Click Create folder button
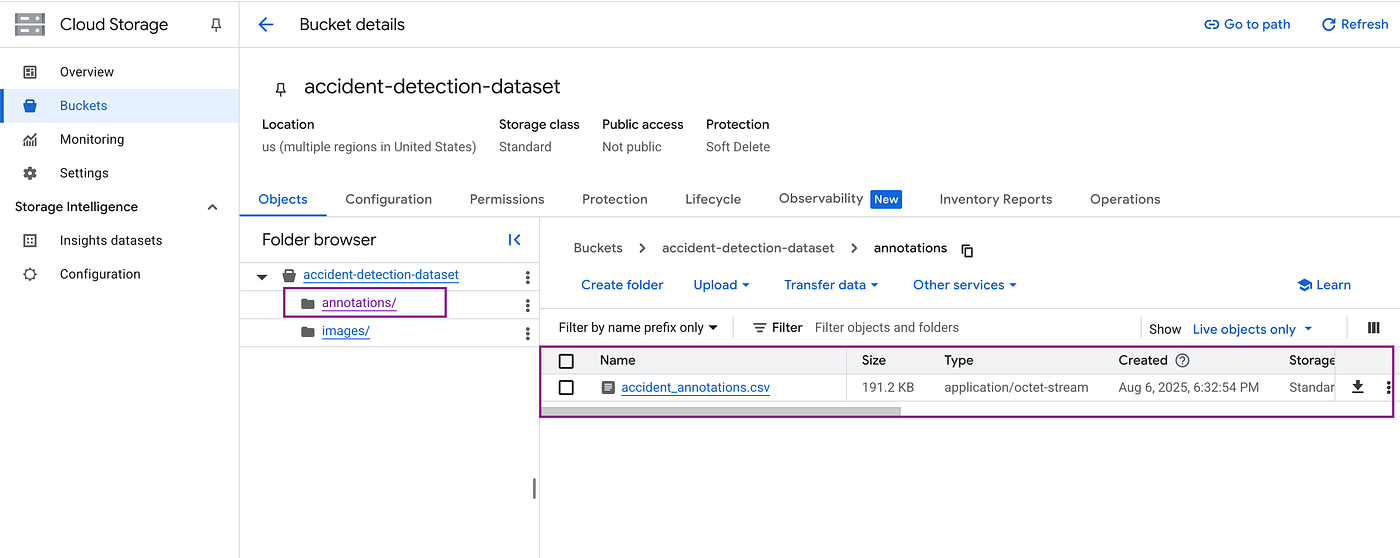This screenshot has width=1400, height=558. click(622, 285)
